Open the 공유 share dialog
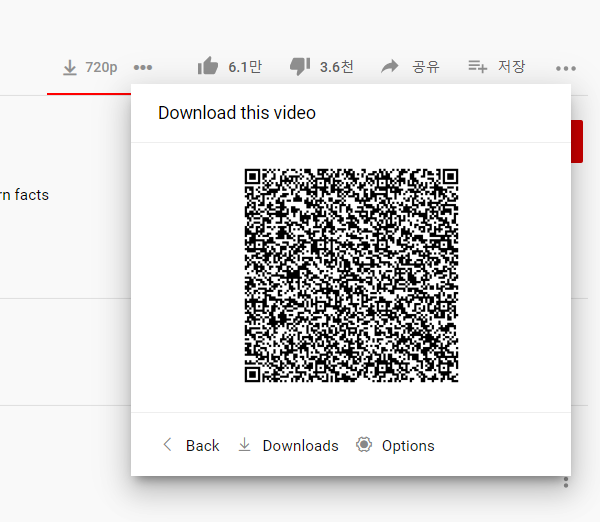Viewport: 600px width, 522px height. click(x=426, y=67)
